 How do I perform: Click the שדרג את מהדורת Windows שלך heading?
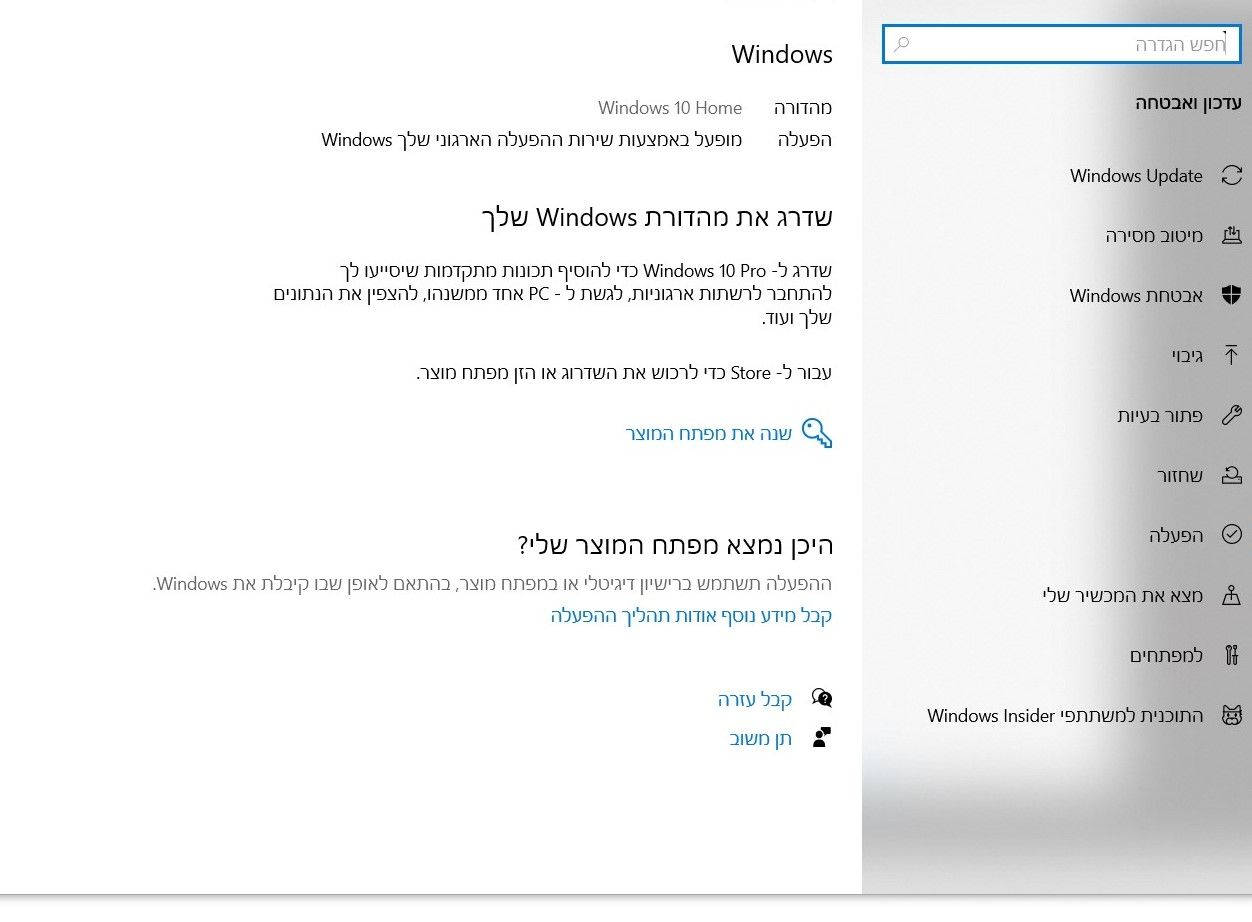657,217
